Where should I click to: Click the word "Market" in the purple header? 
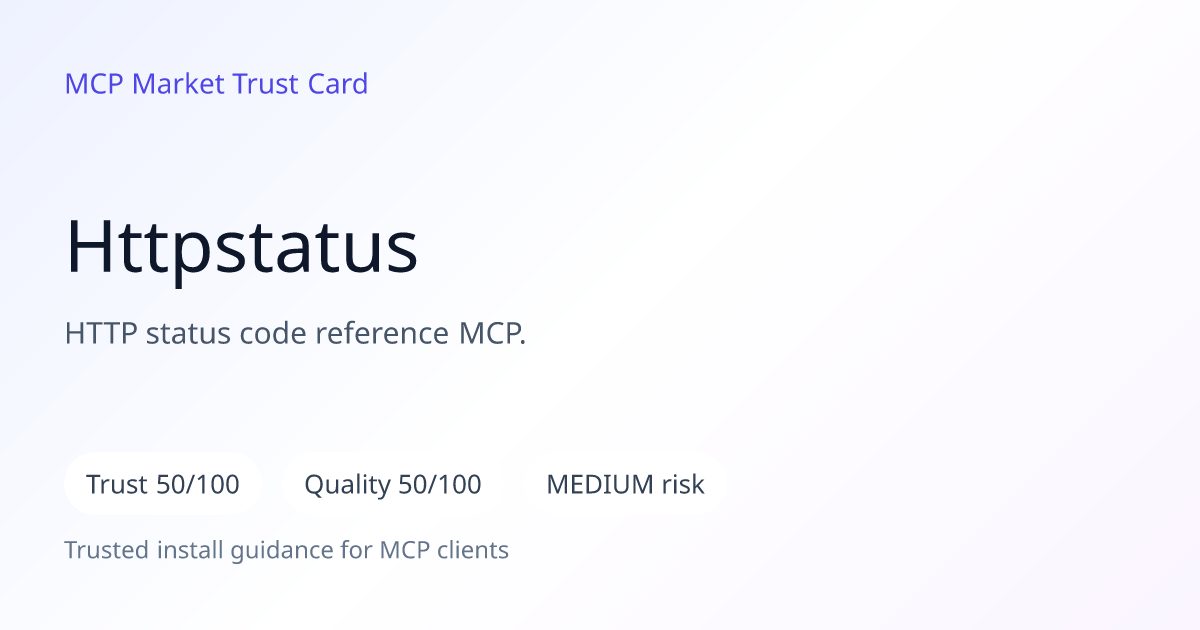pyautogui.click(x=178, y=84)
